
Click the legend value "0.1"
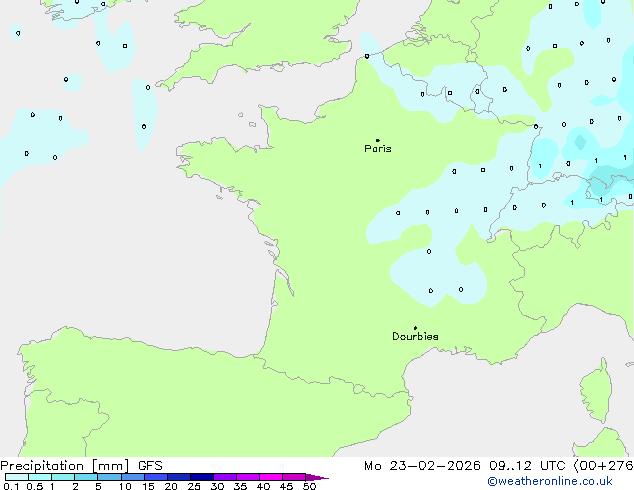(x=11, y=486)
